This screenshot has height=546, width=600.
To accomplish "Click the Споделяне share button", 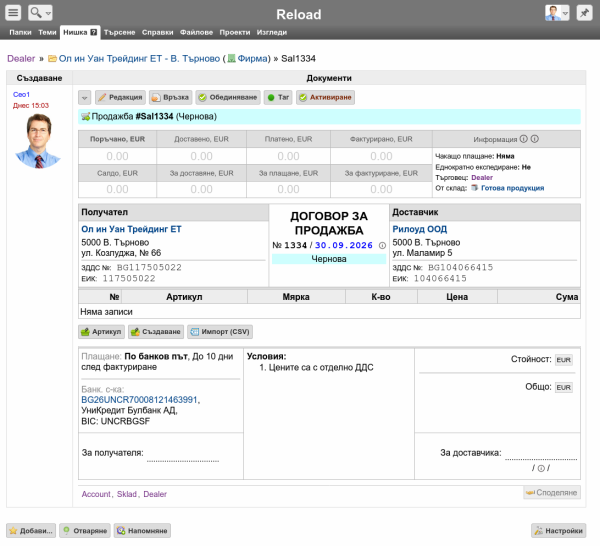I will coord(552,492).
